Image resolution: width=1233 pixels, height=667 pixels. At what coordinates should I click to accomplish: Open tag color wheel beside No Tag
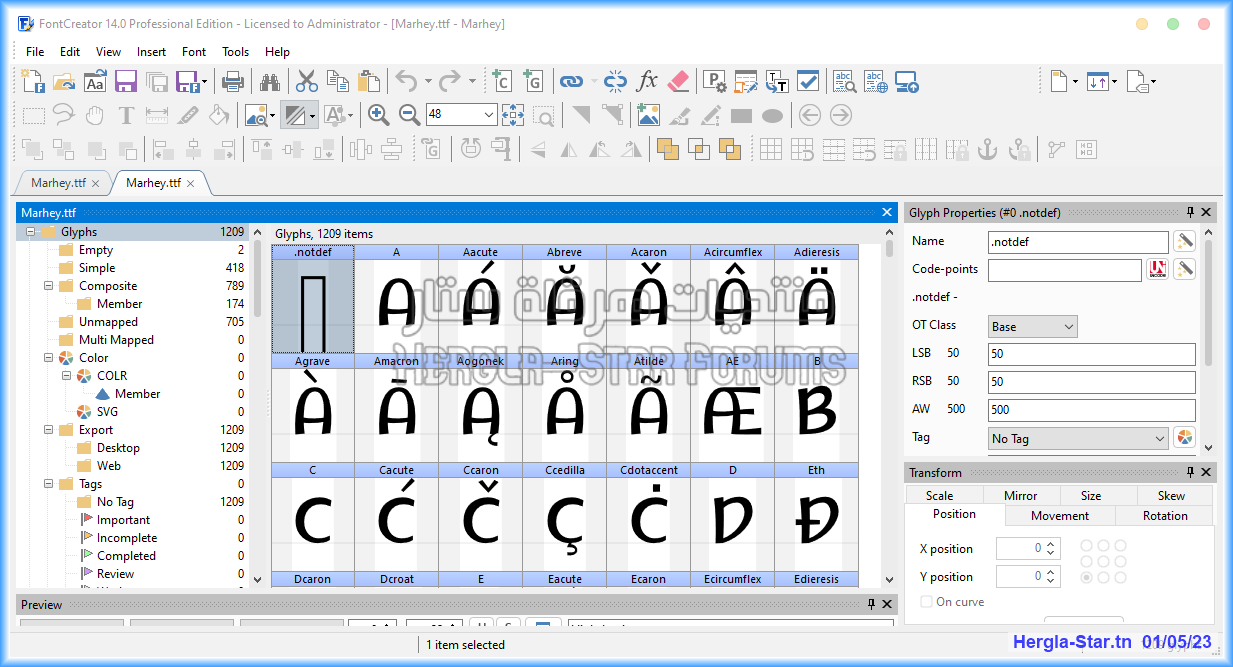[1184, 438]
